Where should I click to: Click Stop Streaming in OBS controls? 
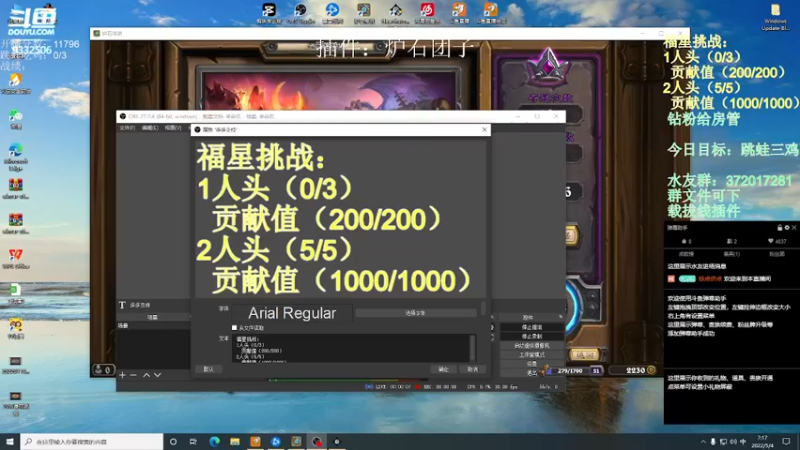click(532, 327)
